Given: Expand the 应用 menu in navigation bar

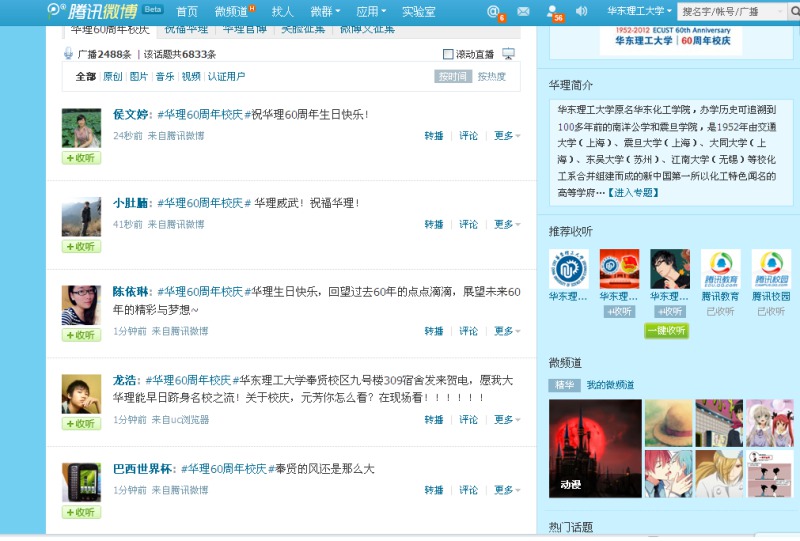Looking at the screenshot, I should (372, 11).
